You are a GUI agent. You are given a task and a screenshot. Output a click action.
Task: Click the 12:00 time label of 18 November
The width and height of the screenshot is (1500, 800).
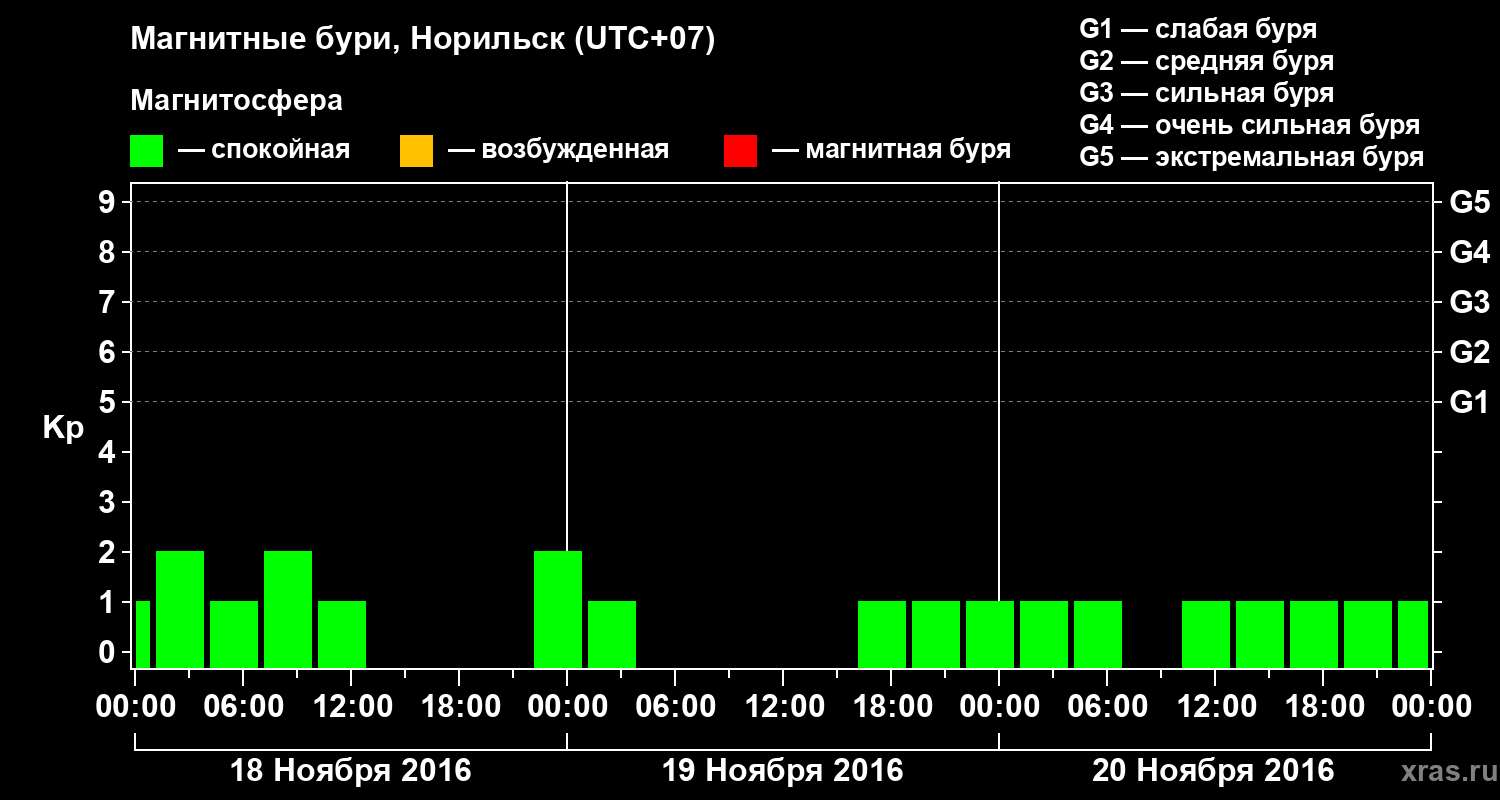click(x=351, y=706)
